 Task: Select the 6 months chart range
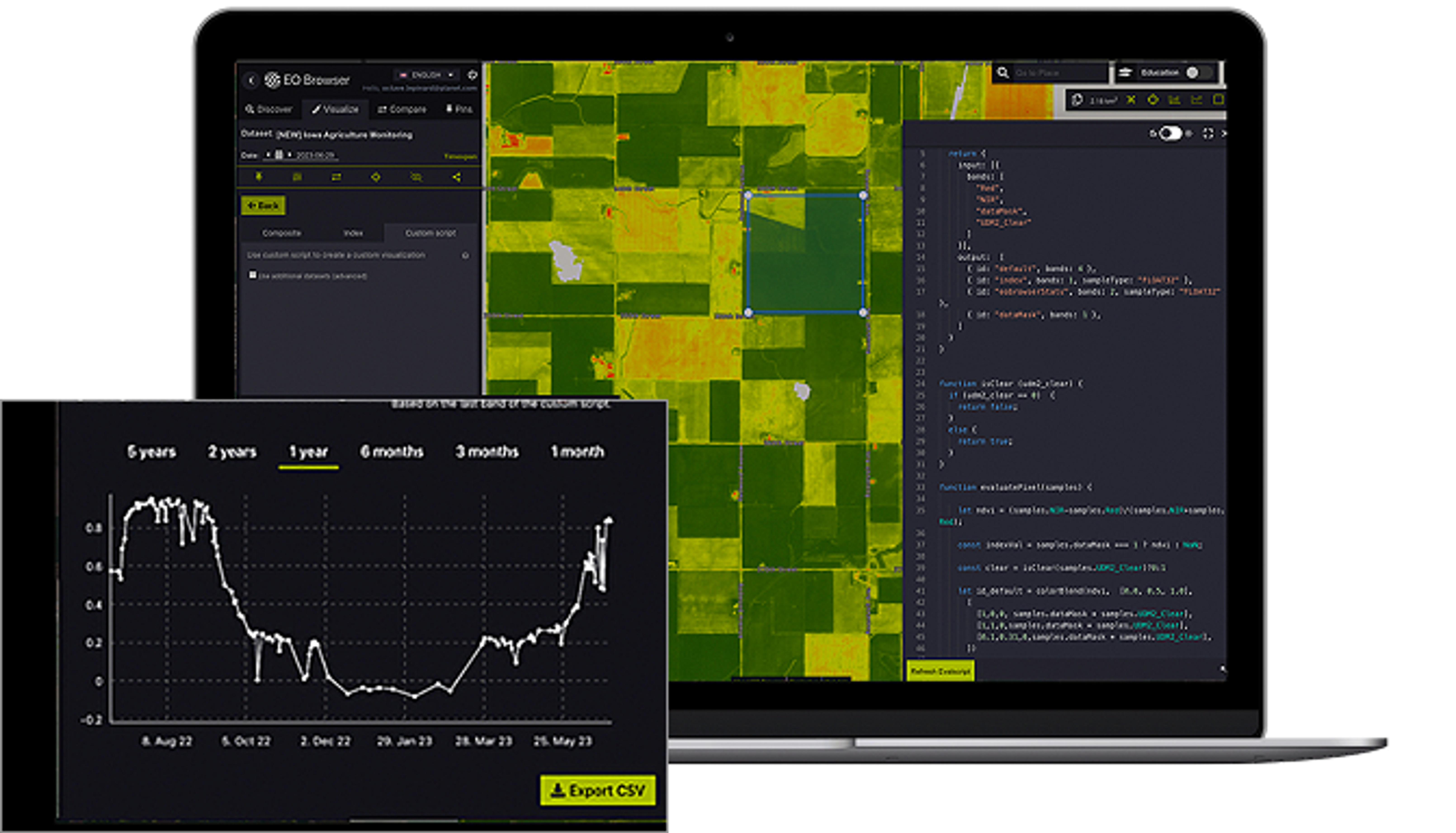(391, 452)
